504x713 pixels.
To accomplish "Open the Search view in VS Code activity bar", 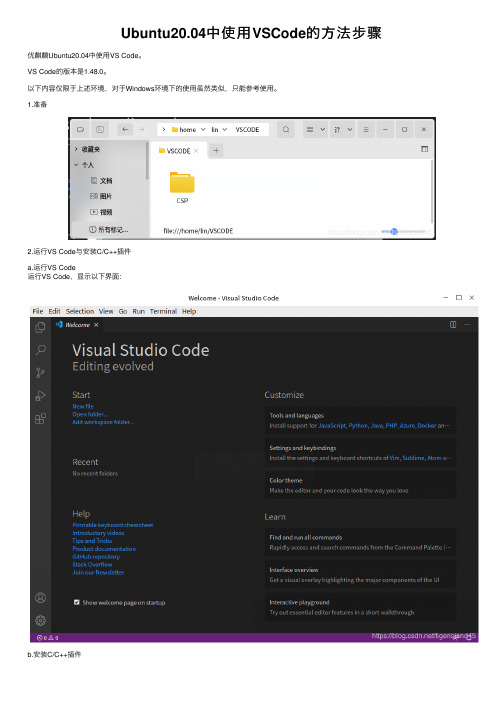I will point(40,350).
